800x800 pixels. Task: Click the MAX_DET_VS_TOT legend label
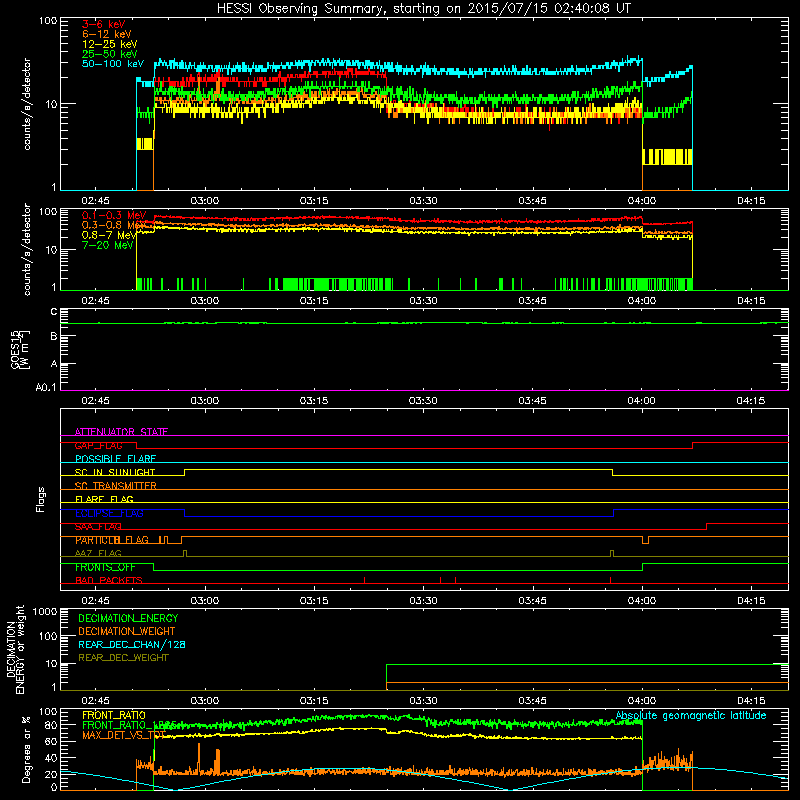click(x=123, y=735)
